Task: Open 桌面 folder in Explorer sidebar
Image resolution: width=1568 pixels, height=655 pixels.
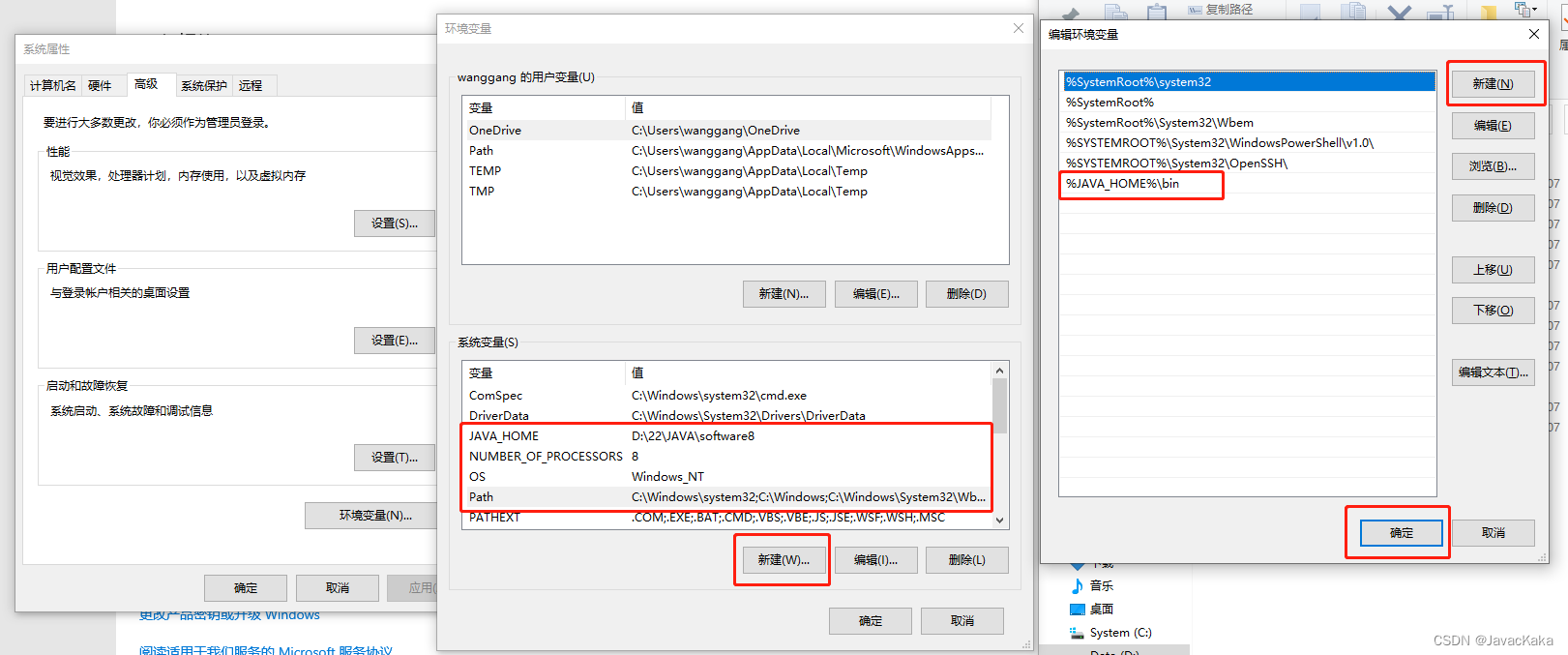Action: click(1092, 610)
